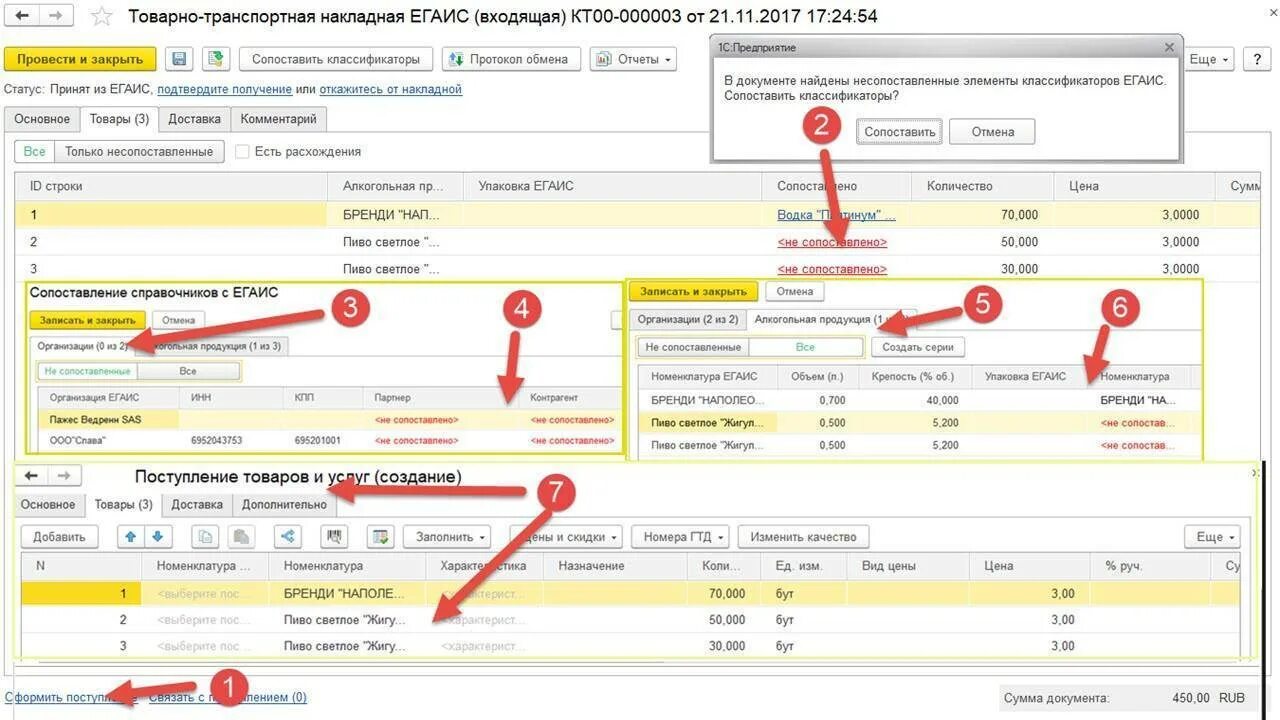Click Добавить in Поступление toolbar
Viewport: 1280px width, 720px height.
pos(59,537)
